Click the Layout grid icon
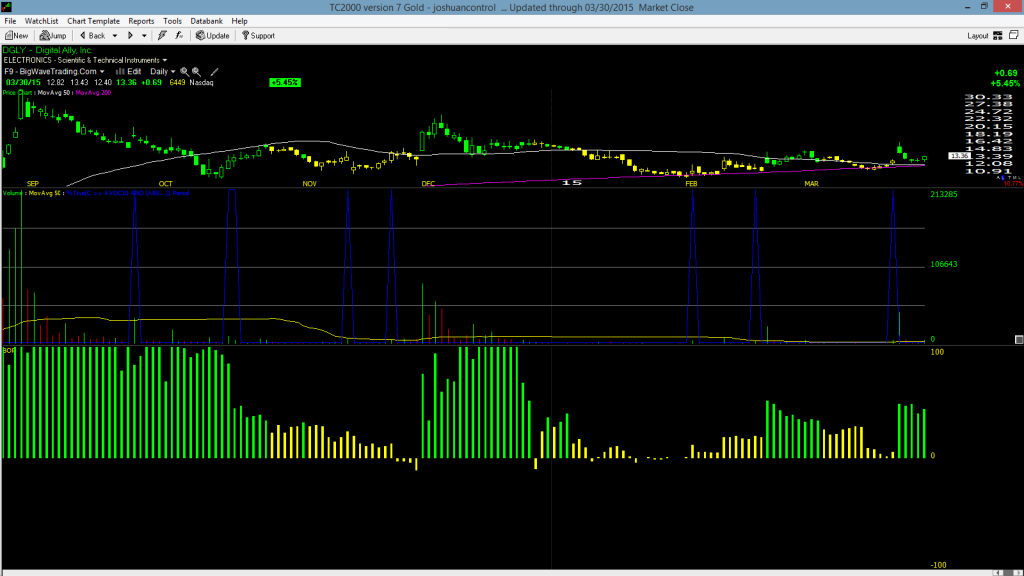Viewport: 1024px width, 576px height. click(x=998, y=36)
